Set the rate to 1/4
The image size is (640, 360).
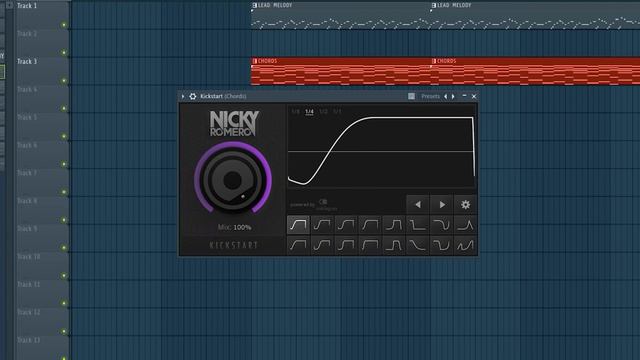pos(309,111)
